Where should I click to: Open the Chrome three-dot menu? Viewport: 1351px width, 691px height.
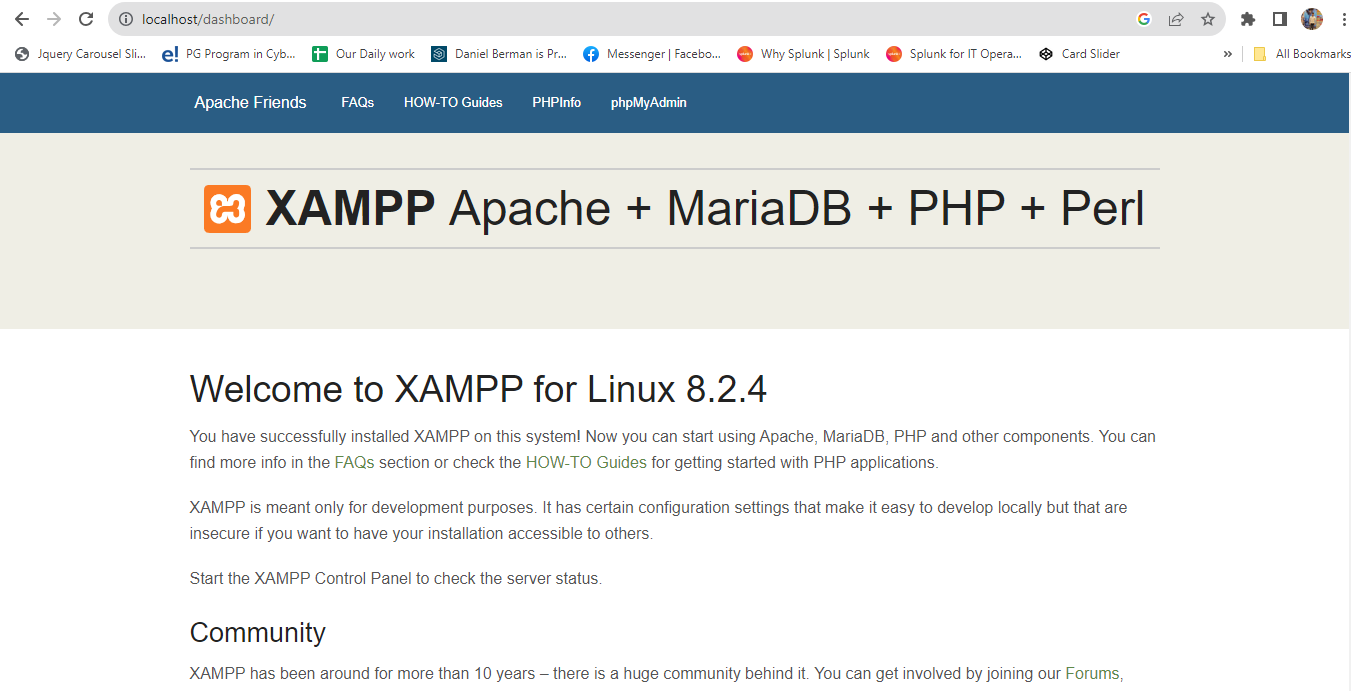click(1343, 18)
